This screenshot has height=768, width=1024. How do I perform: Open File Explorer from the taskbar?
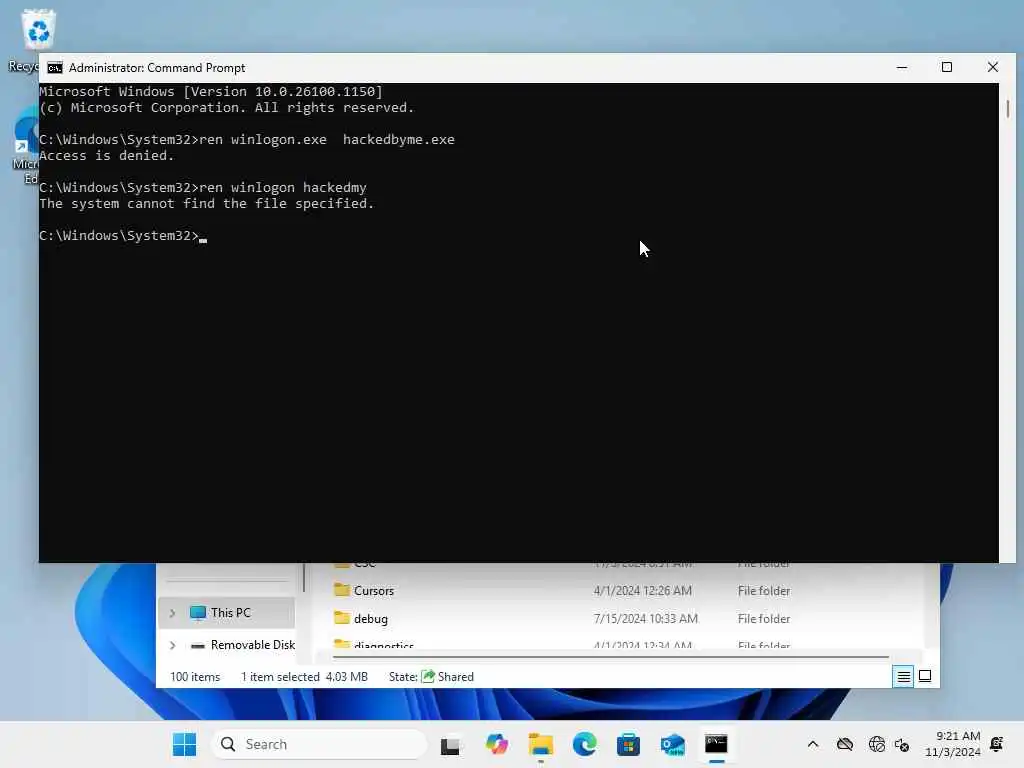coord(541,744)
